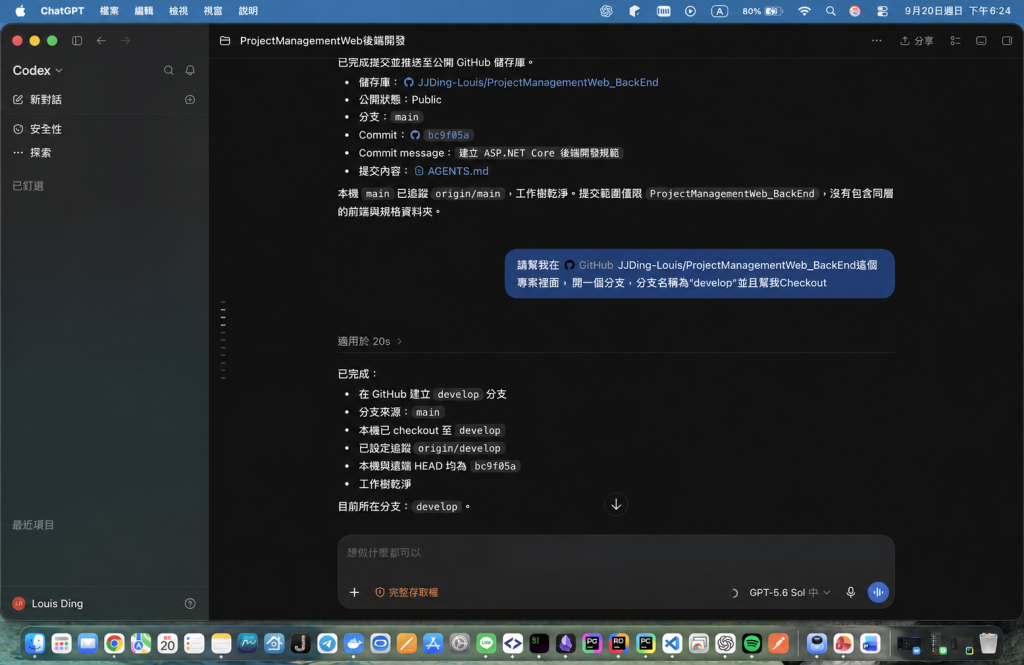1024x665 pixels.
Task: Expand the Codex workspace dropdown
Action: coord(37,70)
